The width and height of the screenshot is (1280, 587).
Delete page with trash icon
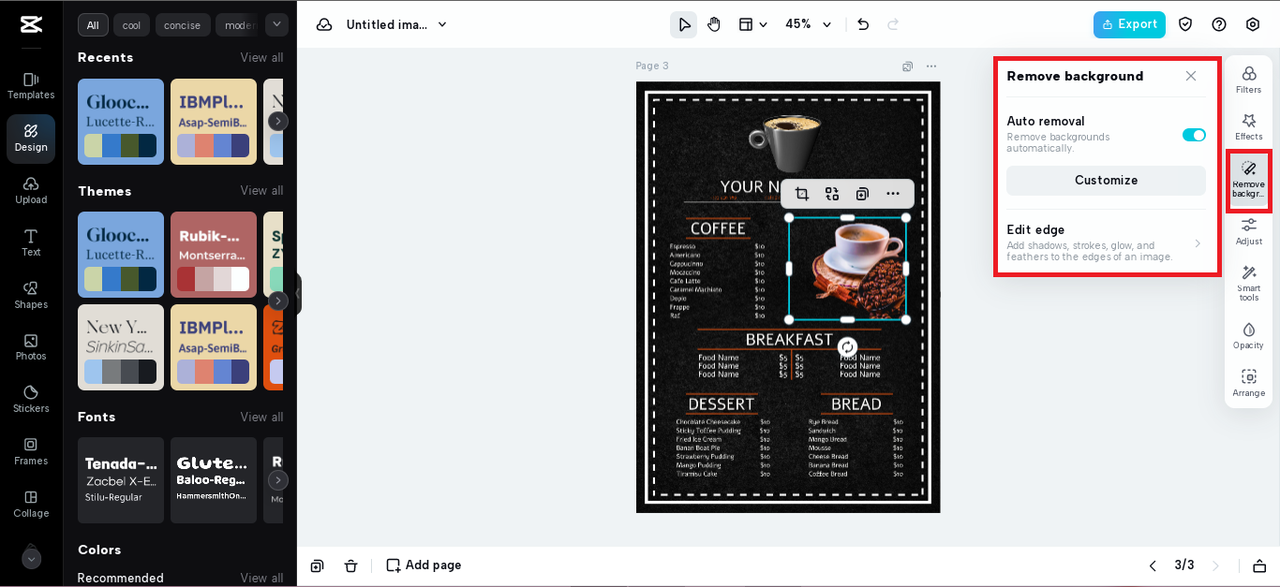(x=351, y=565)
